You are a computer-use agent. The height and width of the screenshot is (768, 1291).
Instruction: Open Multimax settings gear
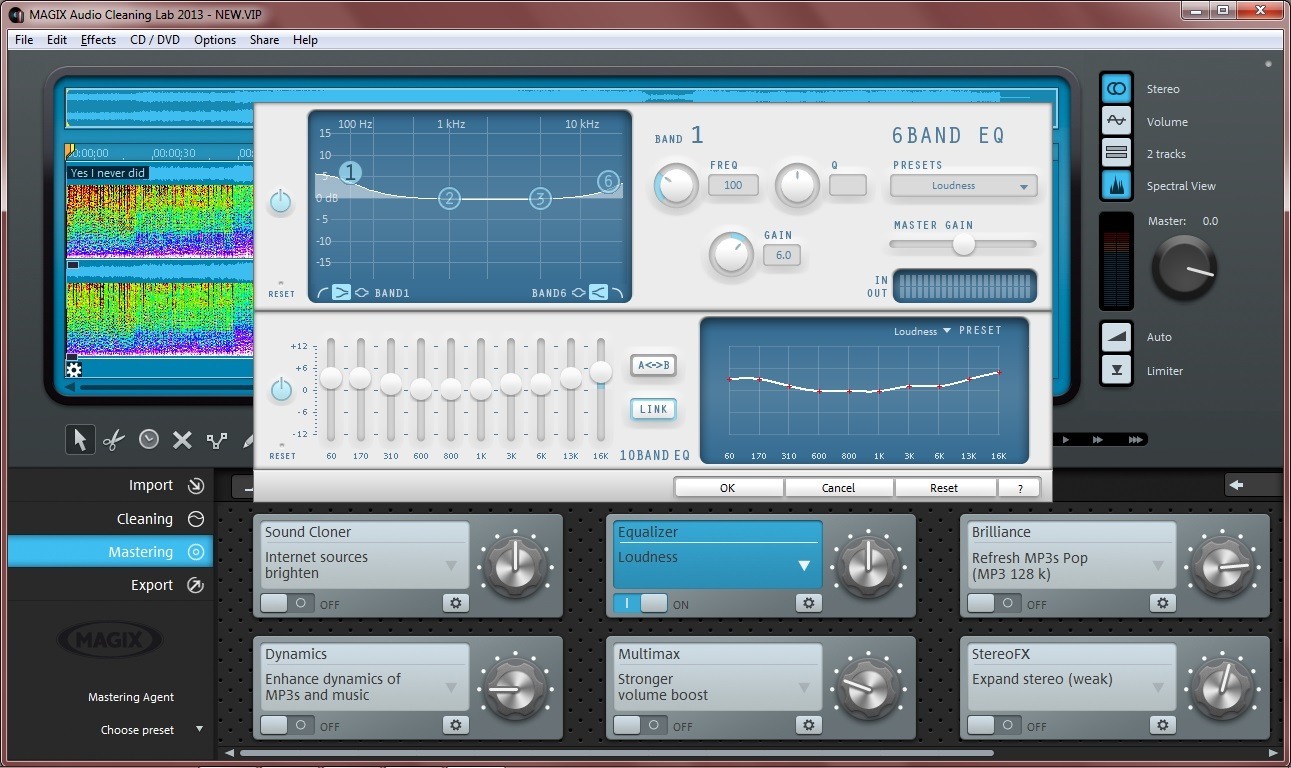tap(809, 725)
